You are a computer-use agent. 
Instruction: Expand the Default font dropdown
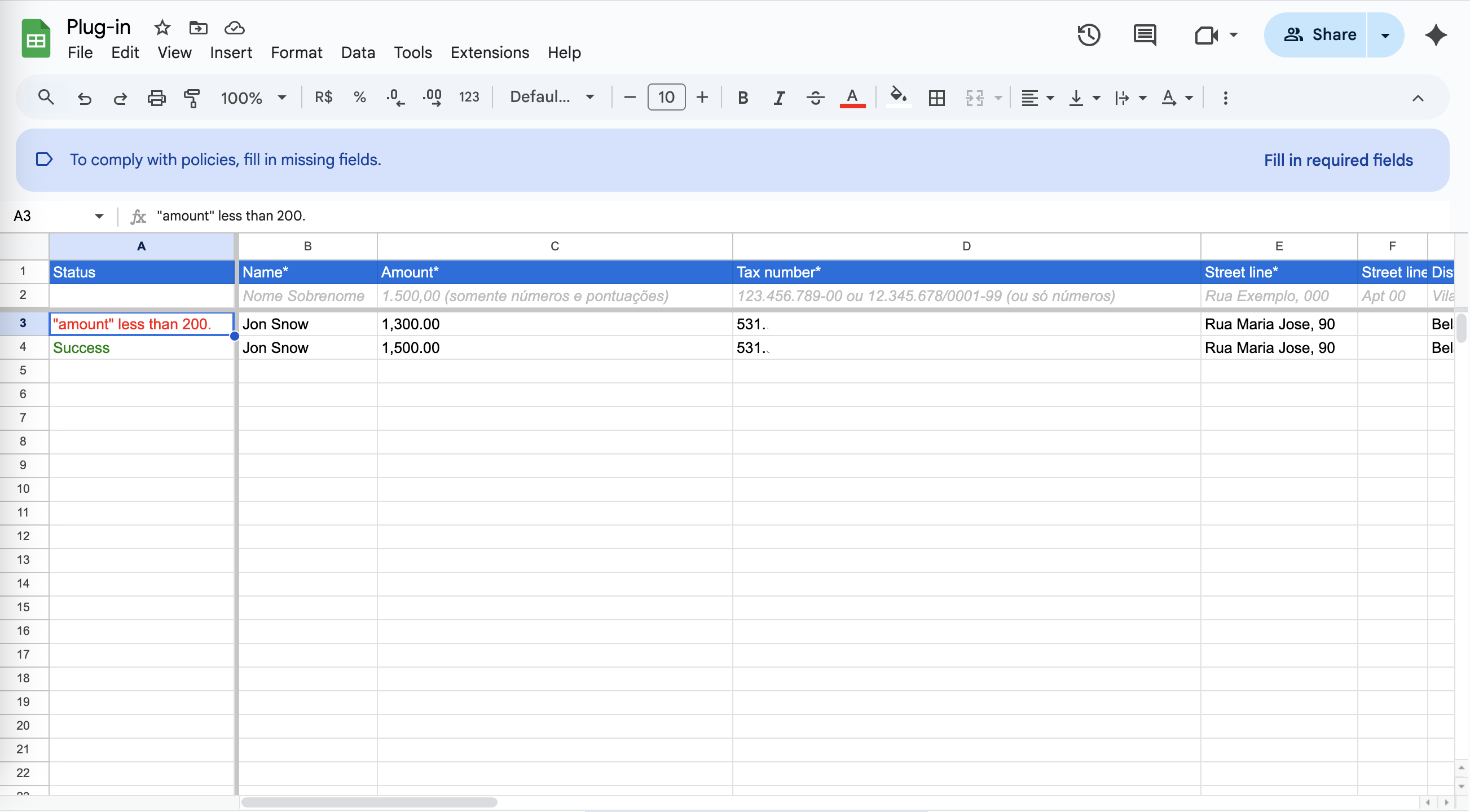[551, 98]
